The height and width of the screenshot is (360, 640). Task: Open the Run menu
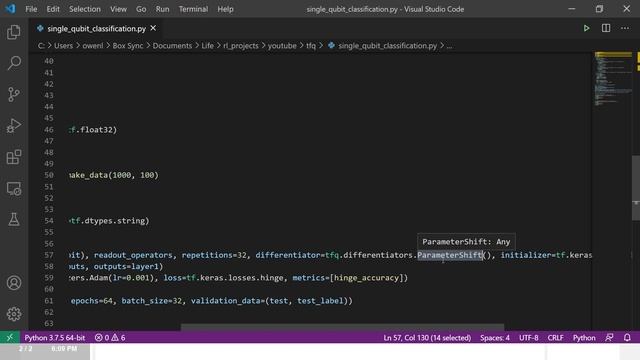click(162, 9)
